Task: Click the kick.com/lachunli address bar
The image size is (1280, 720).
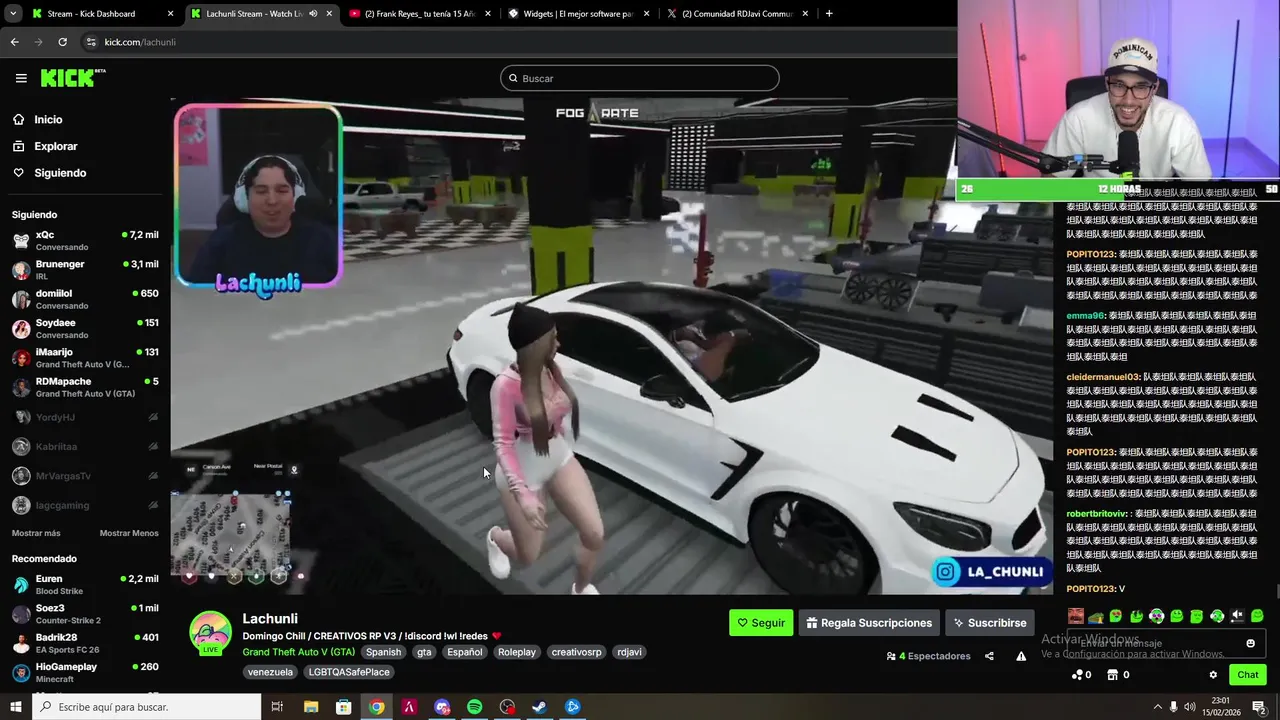Action: pos(515,42)
